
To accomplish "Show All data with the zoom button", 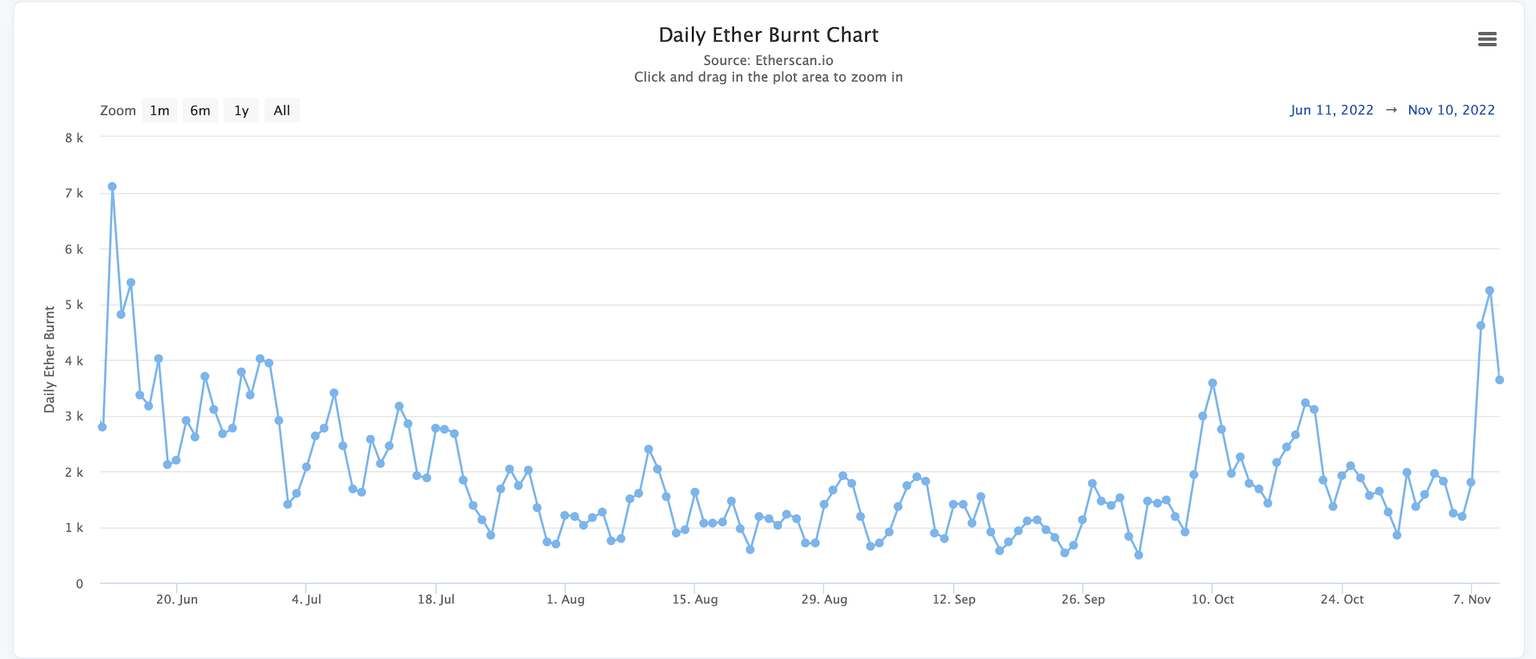I will (282, 110).
